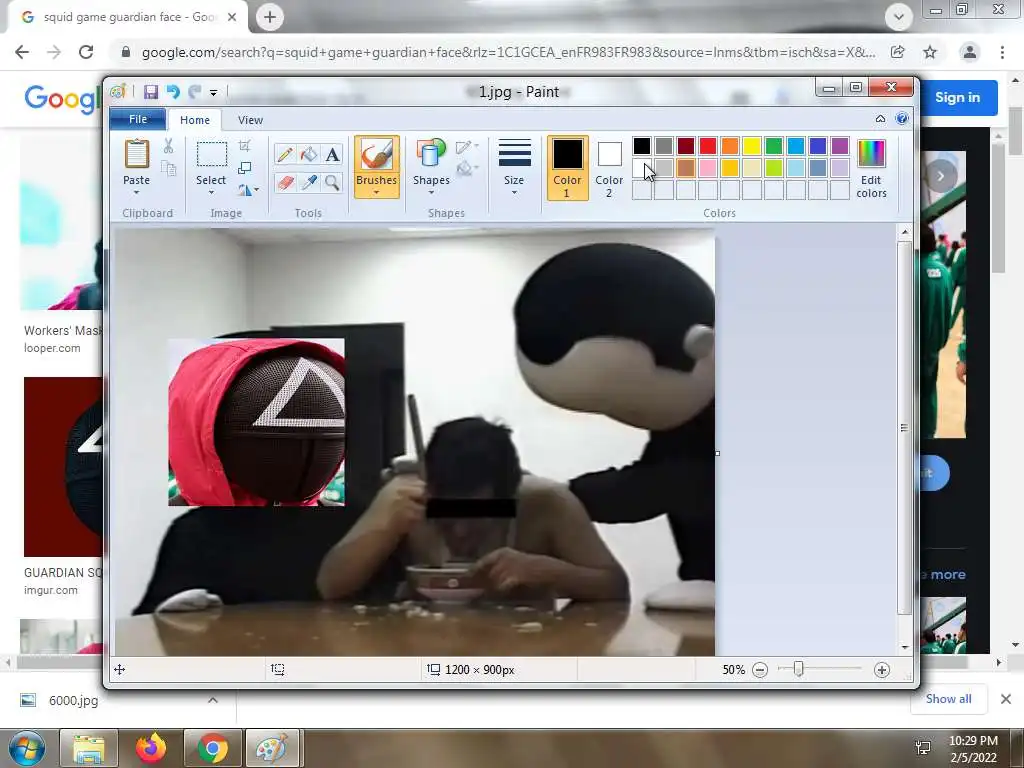Click the Undo arrow in Paint title bar
Screen dimensions: 1024x768
tap(173, 92)
